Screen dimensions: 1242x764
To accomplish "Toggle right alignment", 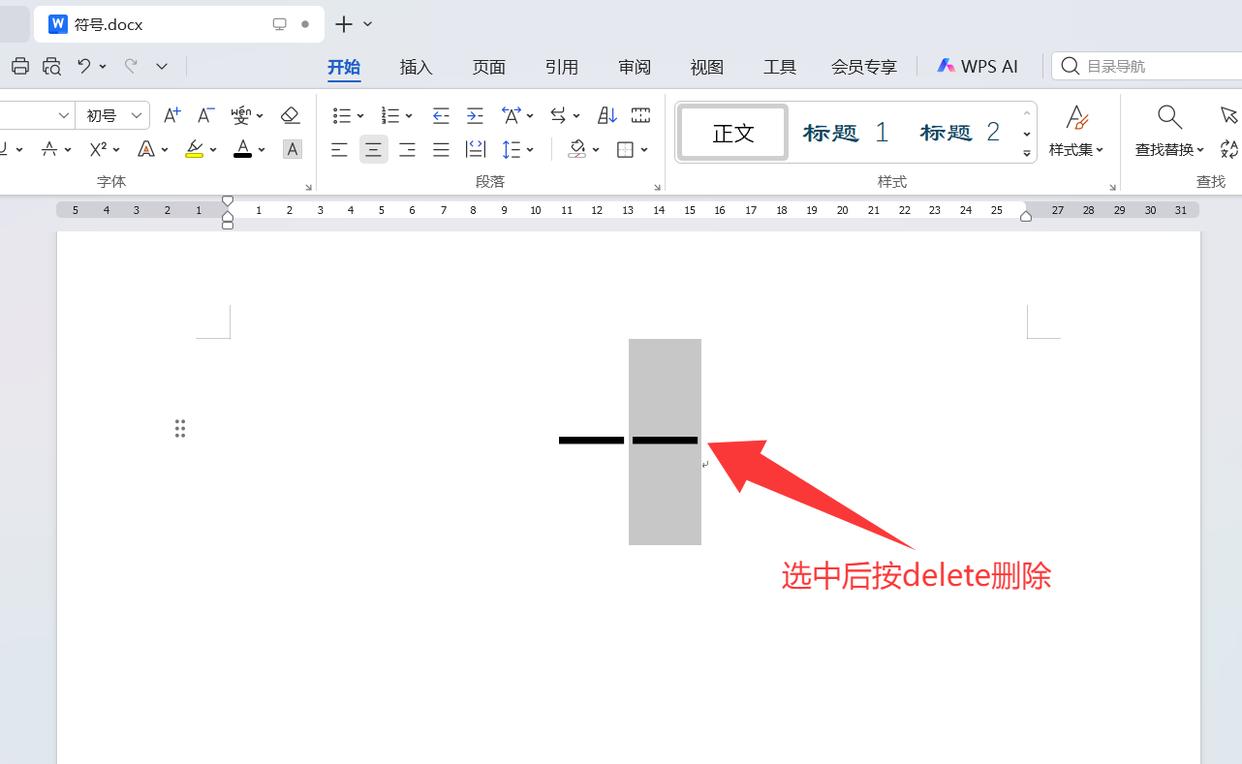I will click(x=407, y=150).
